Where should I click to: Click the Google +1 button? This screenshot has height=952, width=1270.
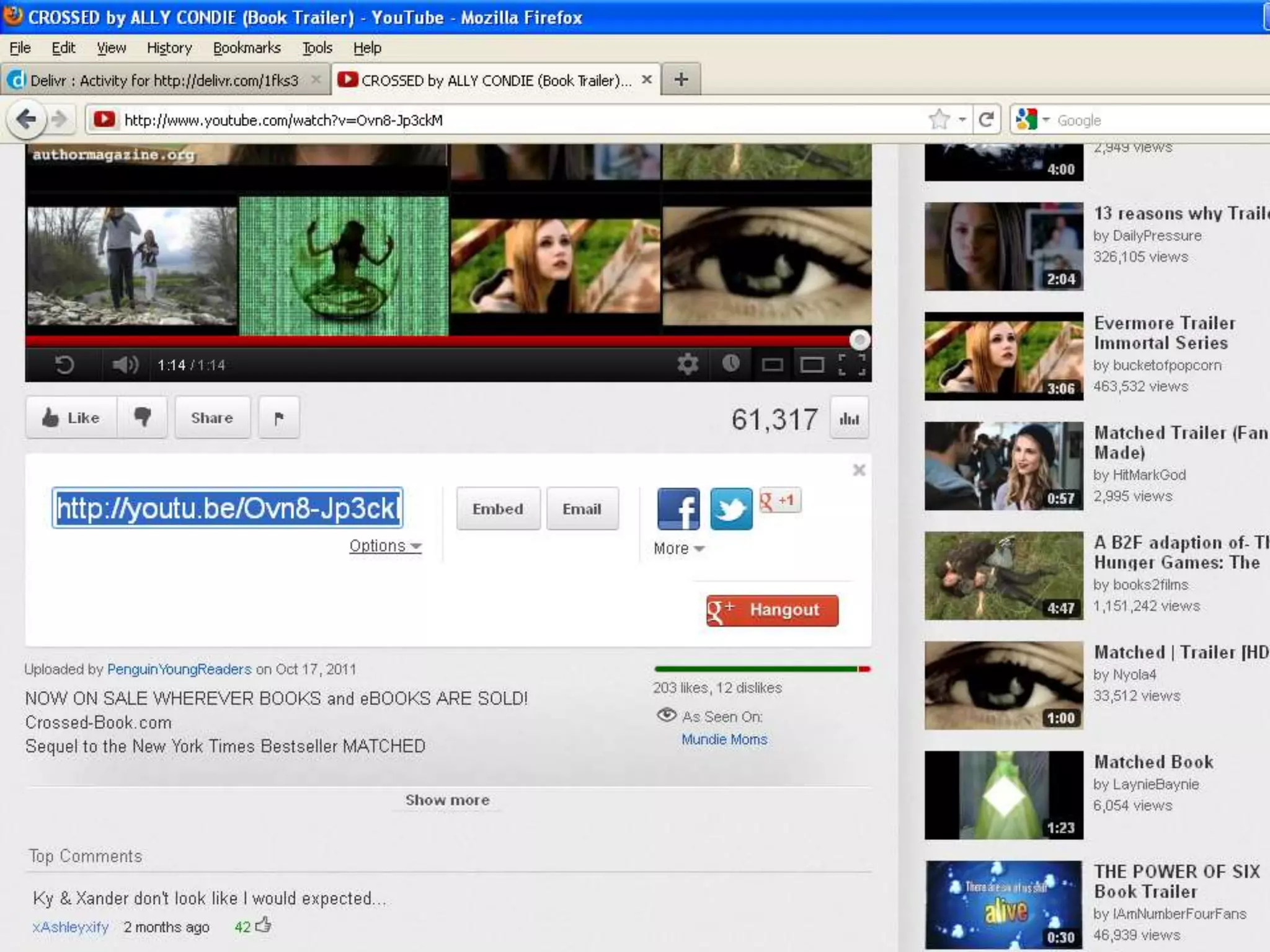point(780,501)
